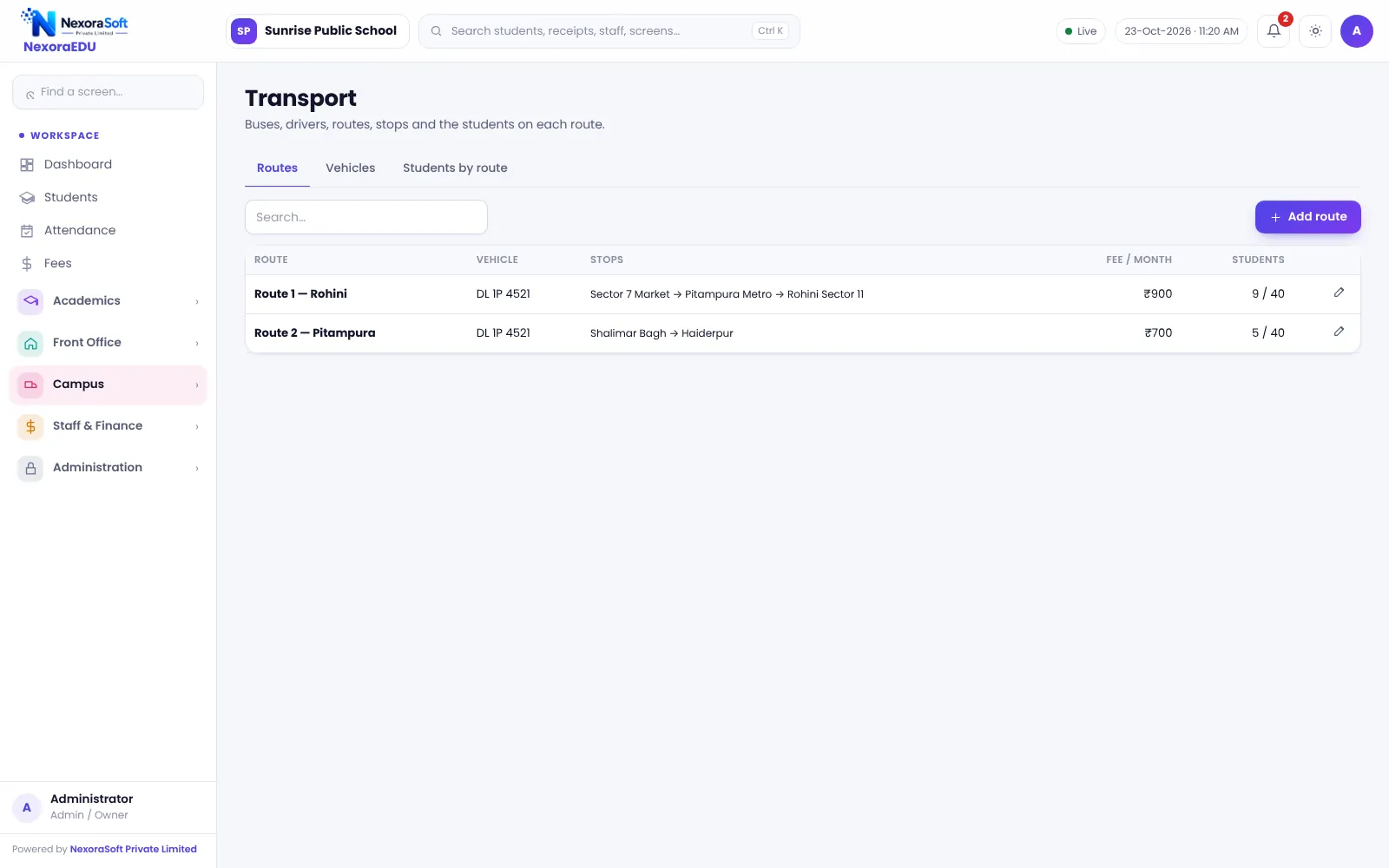Image resolution: width=1389 pixels, height=868 pixels.
Task: Click the ROUTE column header
Action: pos(271,260)
